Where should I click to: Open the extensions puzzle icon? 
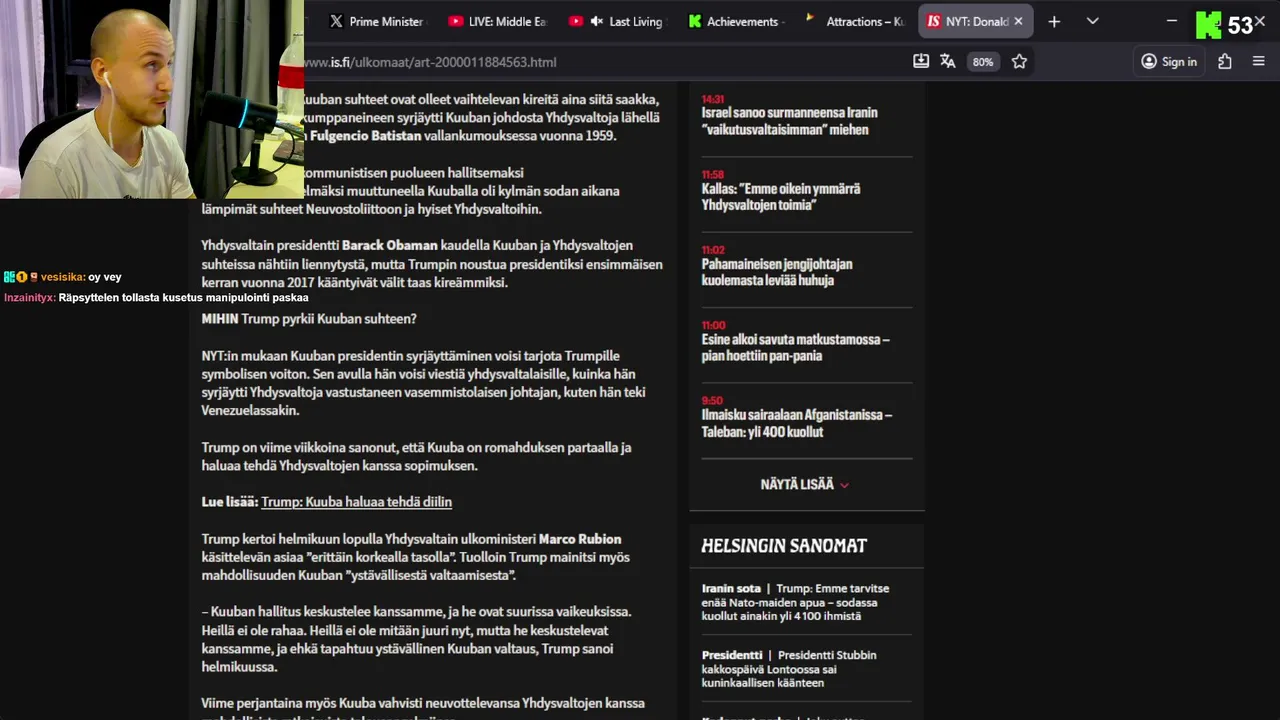pyautogui.click(x=1224, y=61)
